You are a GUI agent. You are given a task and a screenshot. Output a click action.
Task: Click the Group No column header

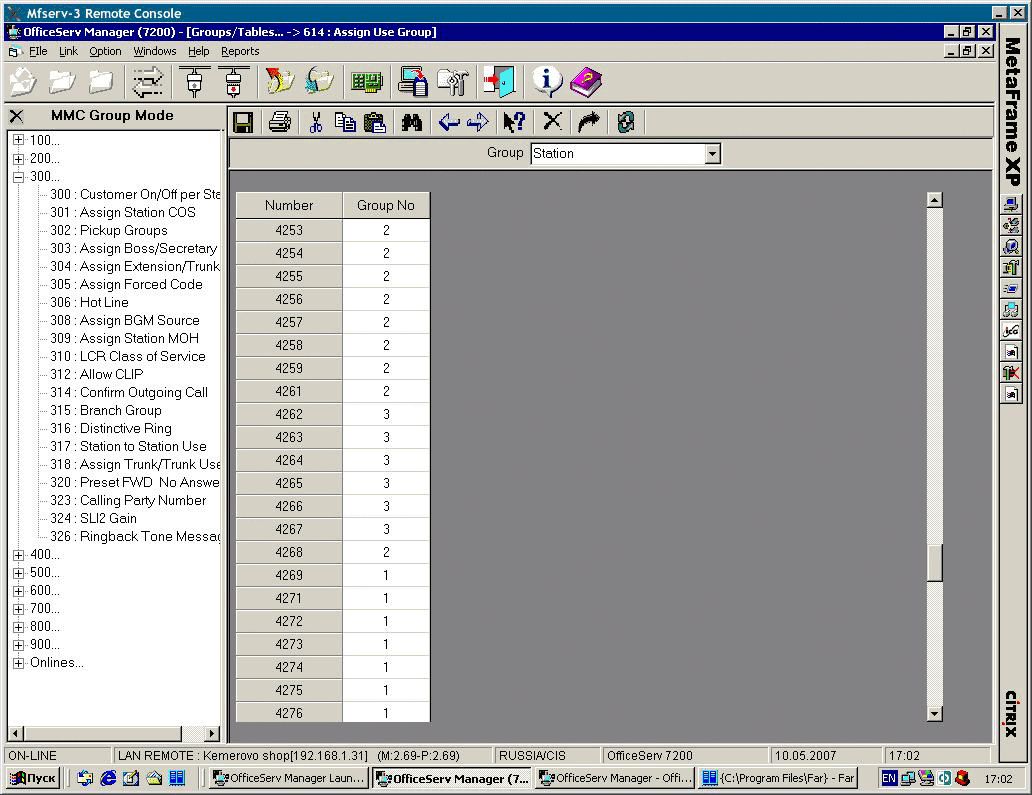pyautogui.click(x=386, y=205)
